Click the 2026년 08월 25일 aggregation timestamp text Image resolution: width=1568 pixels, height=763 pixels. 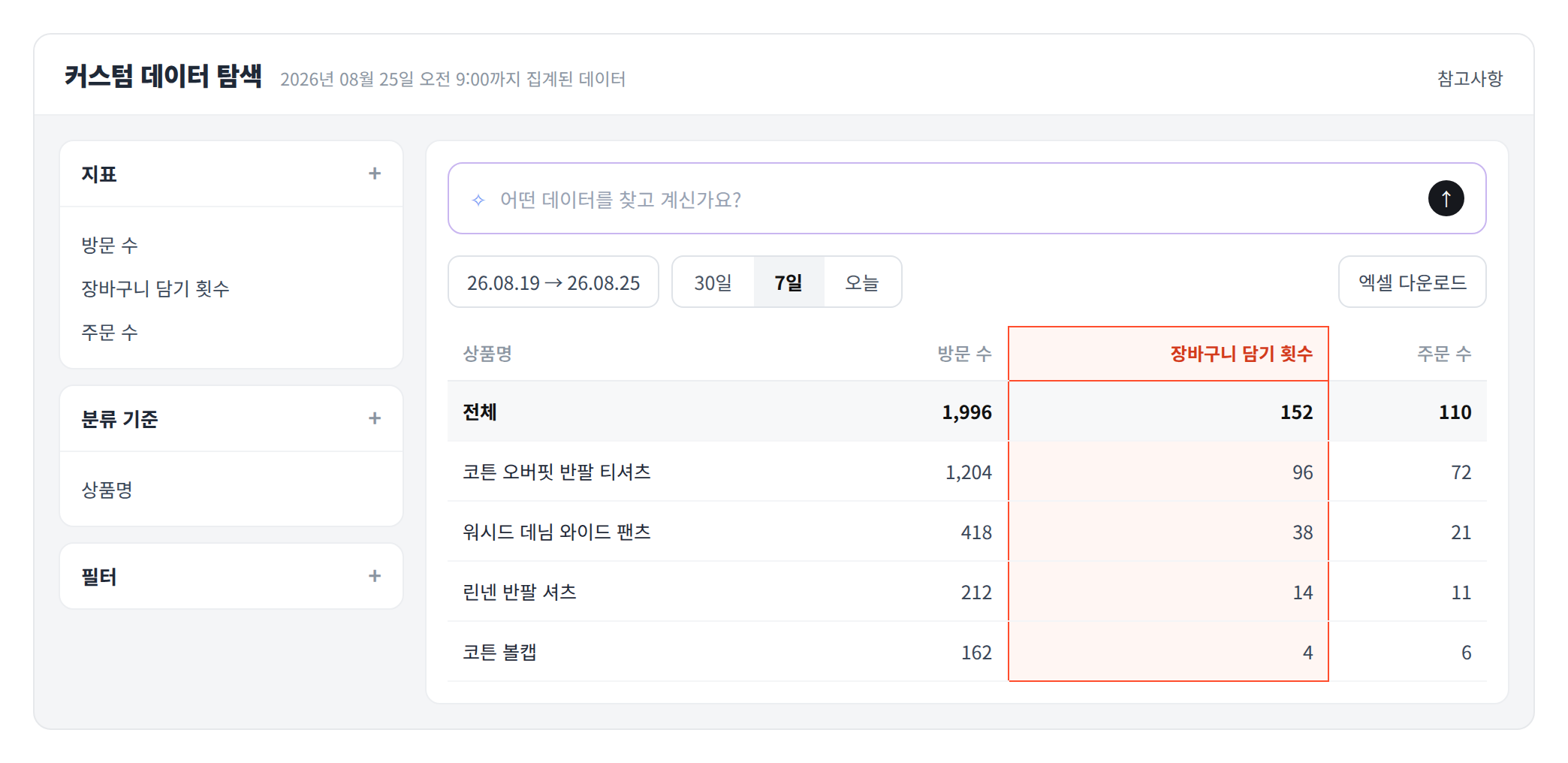pyautogui.click(x=453, y=79)
